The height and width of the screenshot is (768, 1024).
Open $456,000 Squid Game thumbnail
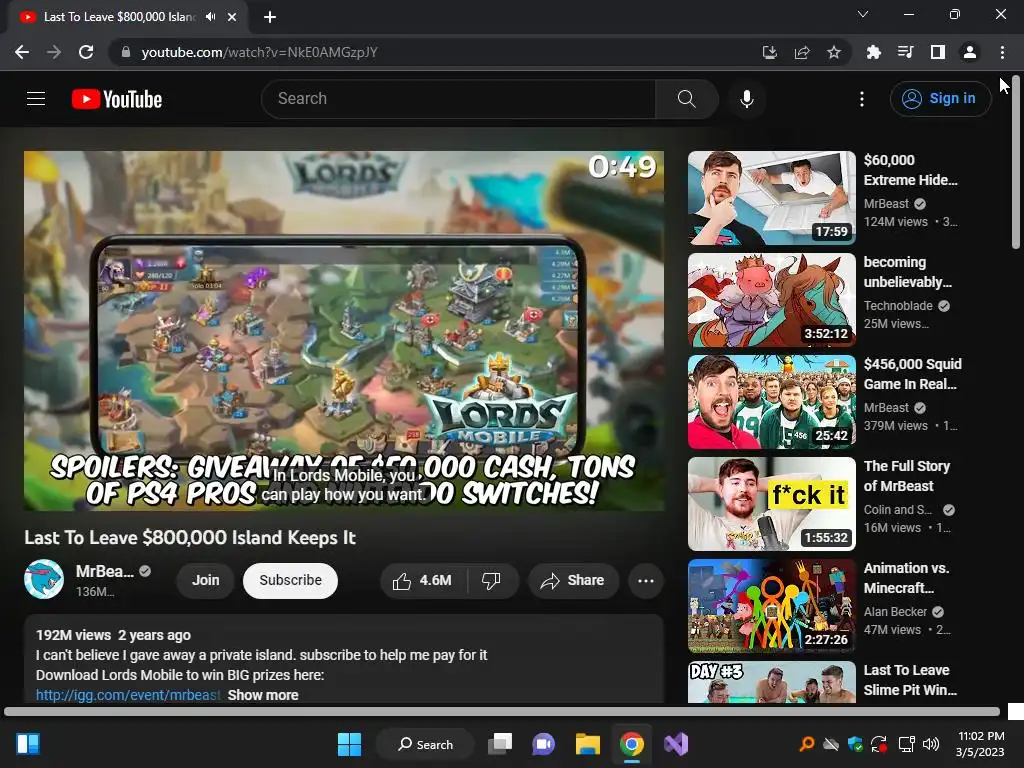[772, 402]
